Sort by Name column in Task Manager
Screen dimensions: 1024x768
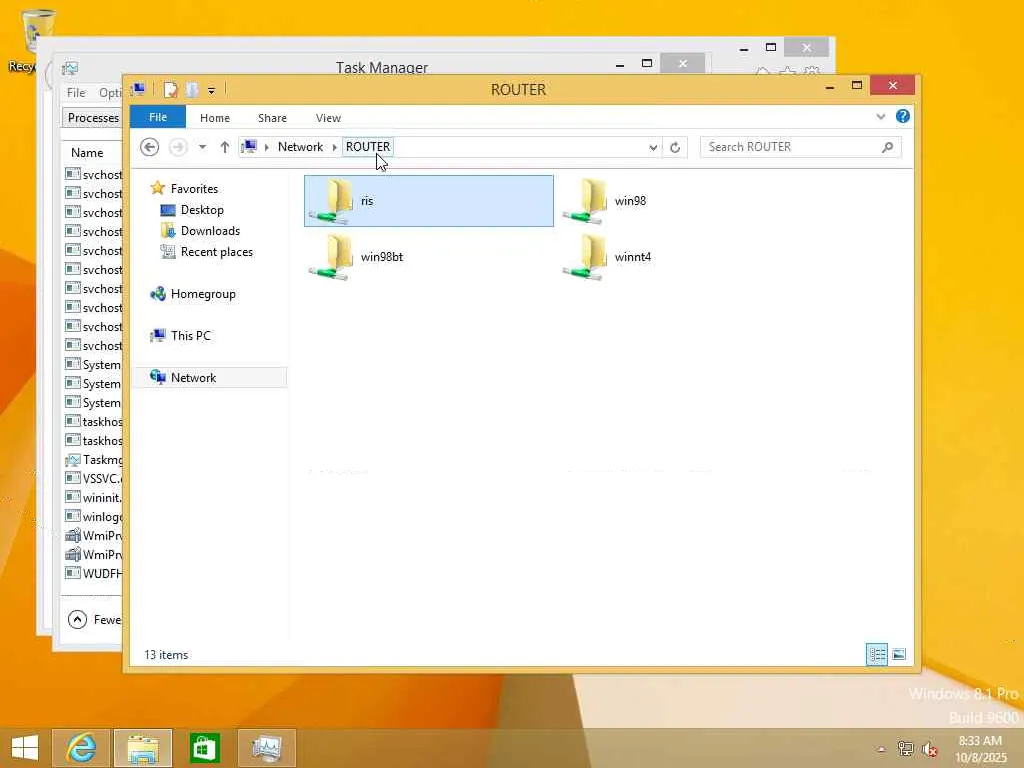click(x=87, y=153)
